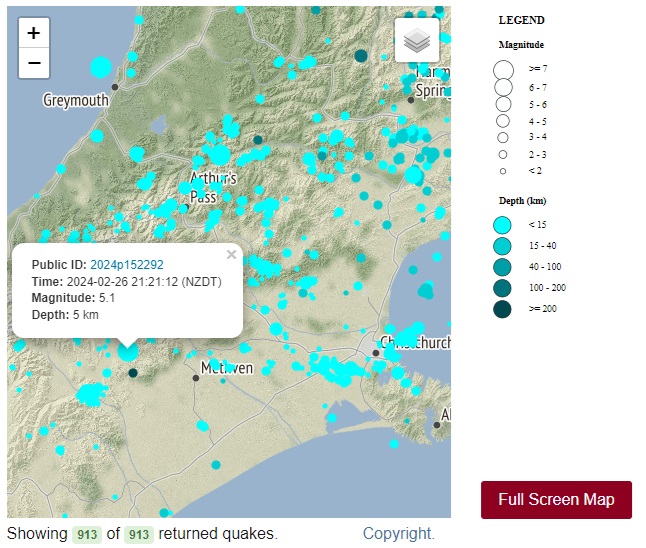Click the 'Magnitude: 5.1' popup line
This screenshot has height=548, width=646.
73,298
